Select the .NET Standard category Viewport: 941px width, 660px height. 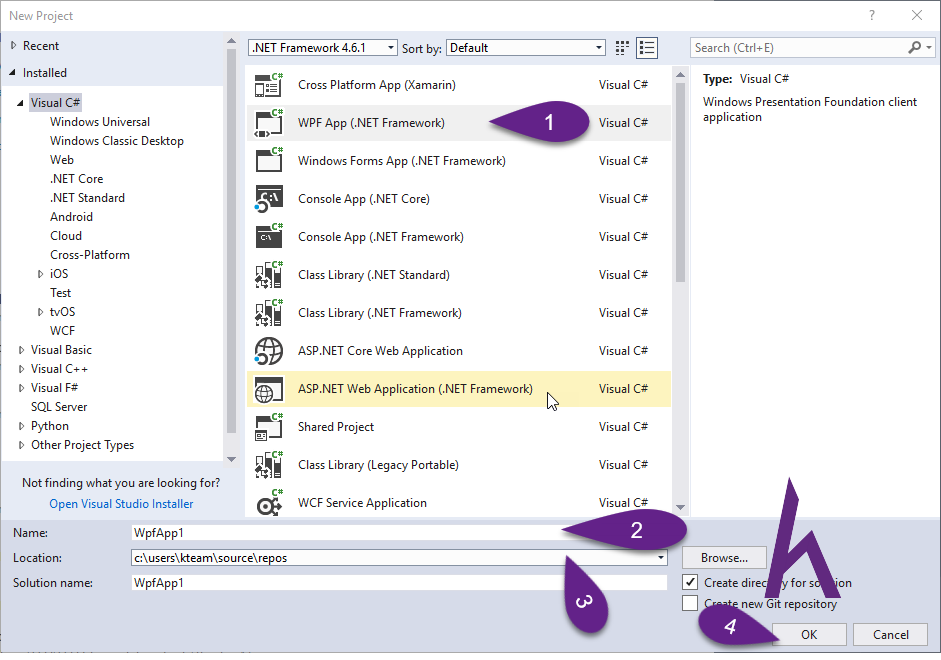[x=87, y=198]
